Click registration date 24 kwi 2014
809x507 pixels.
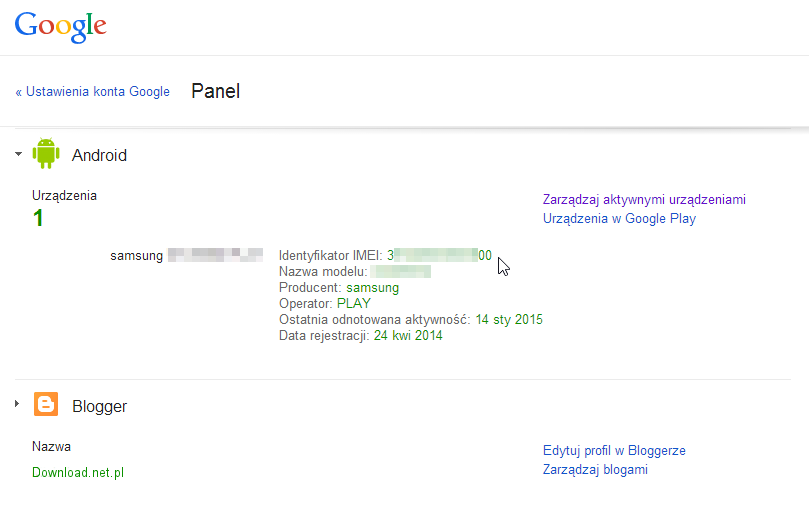click(x=408, y=335)
